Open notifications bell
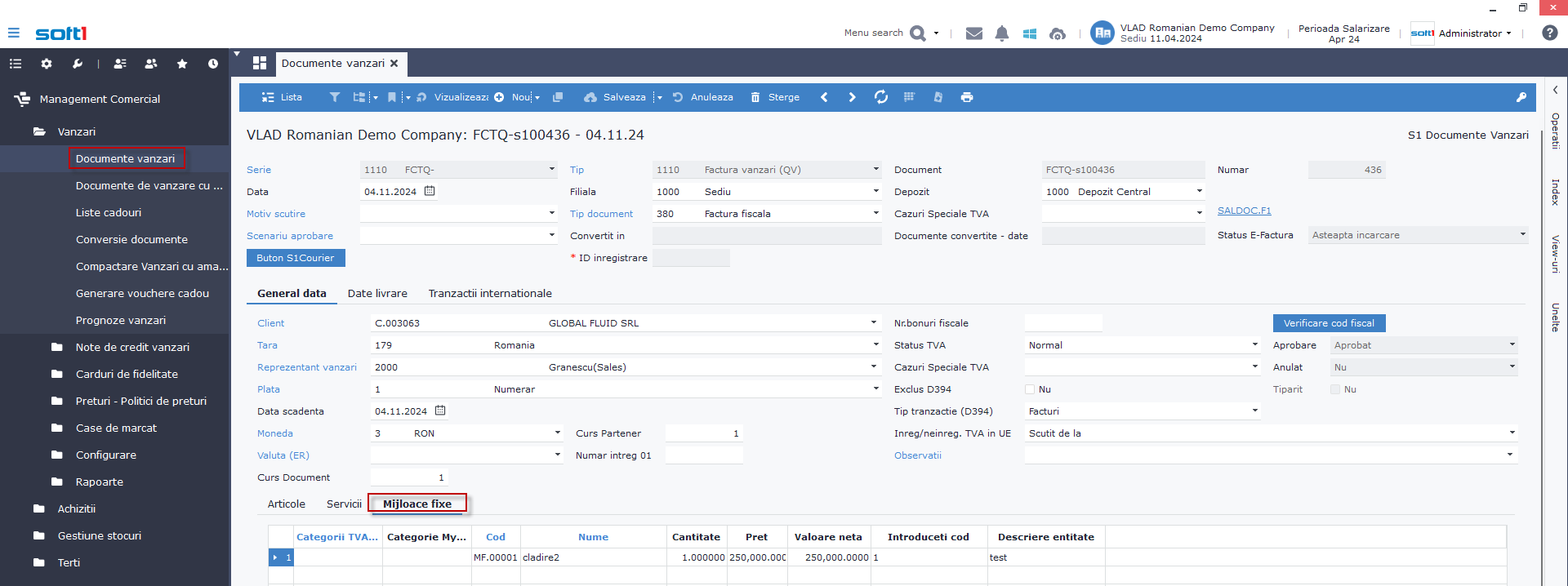This screenshot has height=586, width=1568. coord(1002,33)
